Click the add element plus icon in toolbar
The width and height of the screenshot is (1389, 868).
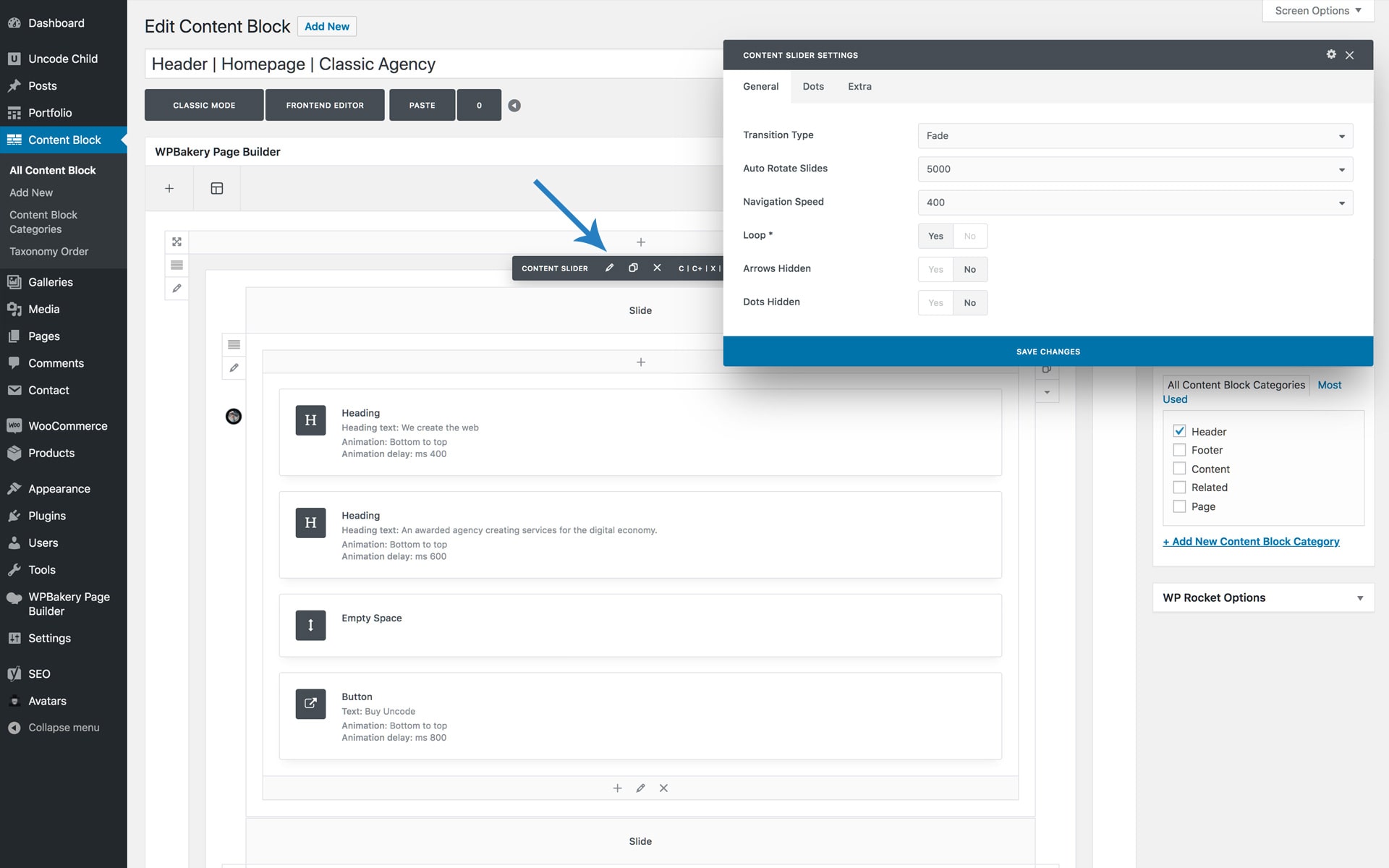(x=169, y=188)
